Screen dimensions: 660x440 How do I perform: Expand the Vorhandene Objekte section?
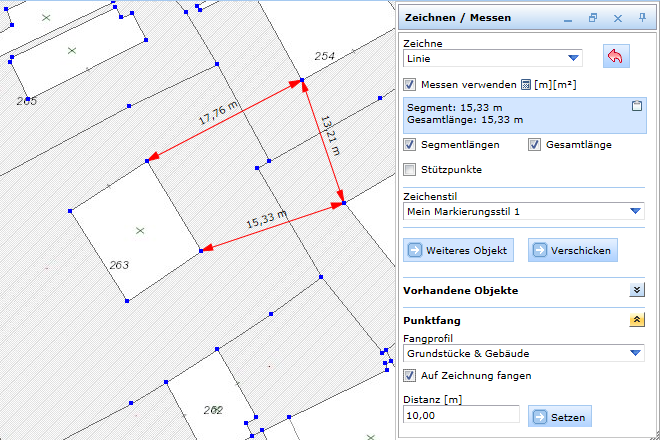click(636, 290)
